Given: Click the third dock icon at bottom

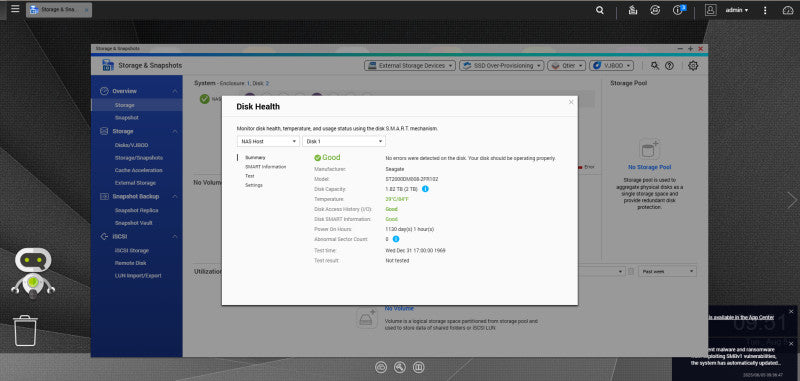Looking at the screenshot, I should [x=419, y=367].
